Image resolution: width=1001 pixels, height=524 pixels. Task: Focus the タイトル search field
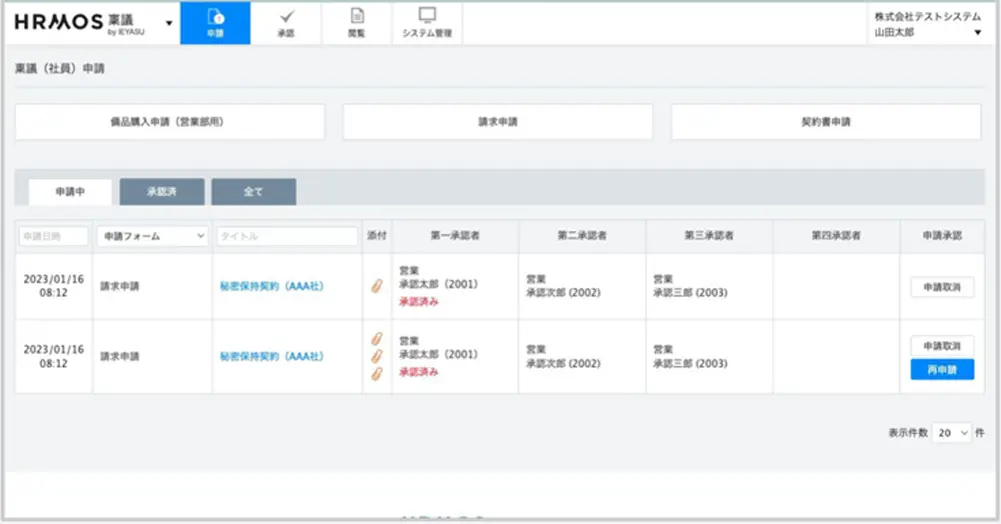pos(286,236)
